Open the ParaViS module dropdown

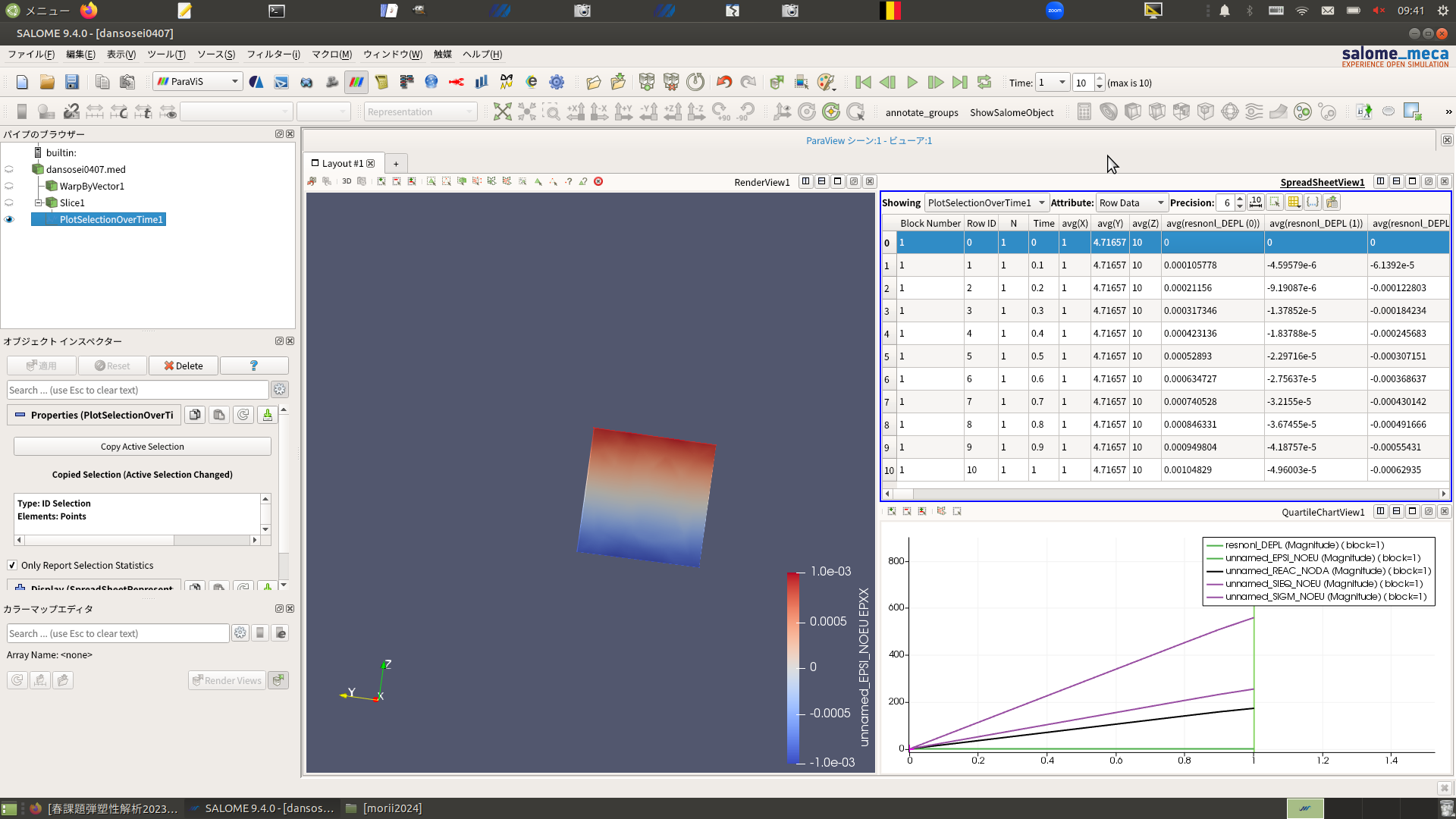(198, 82)
